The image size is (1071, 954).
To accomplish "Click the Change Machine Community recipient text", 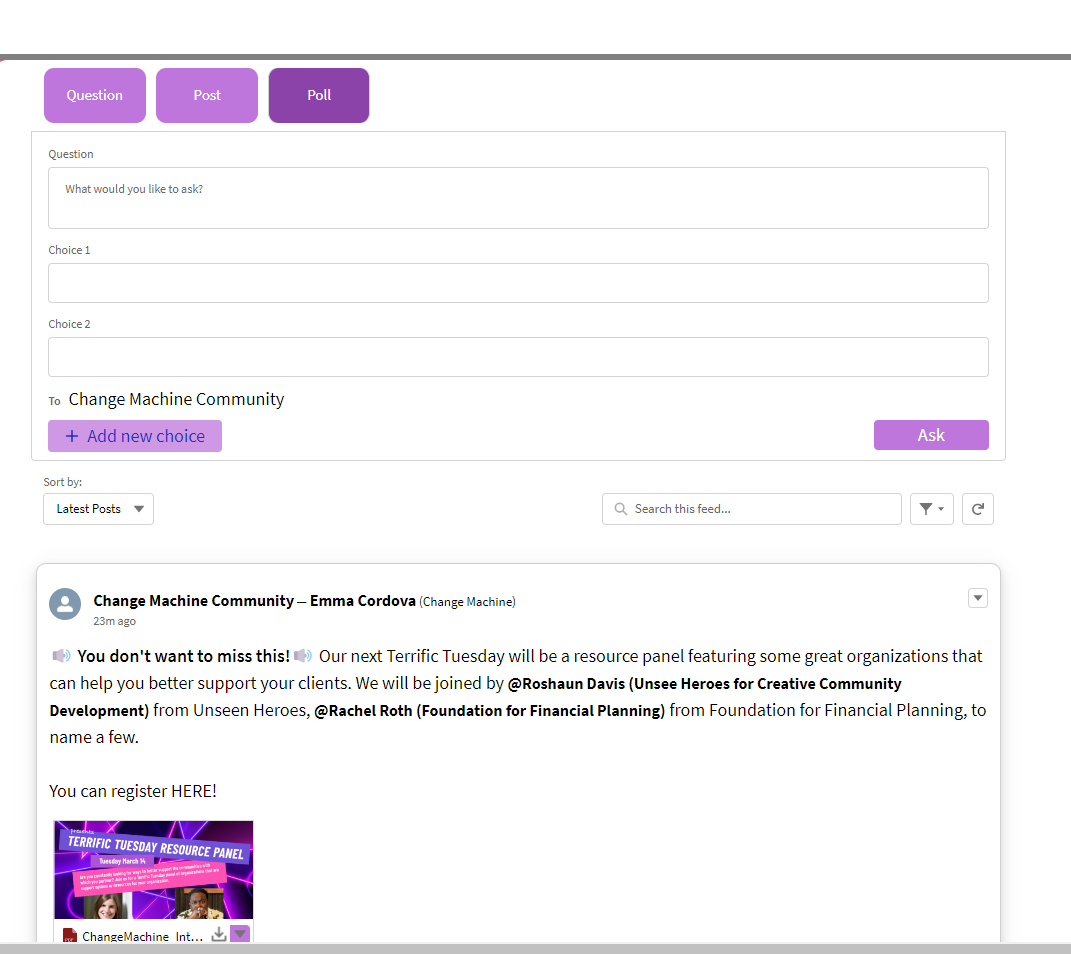I will tap(176, 399).
